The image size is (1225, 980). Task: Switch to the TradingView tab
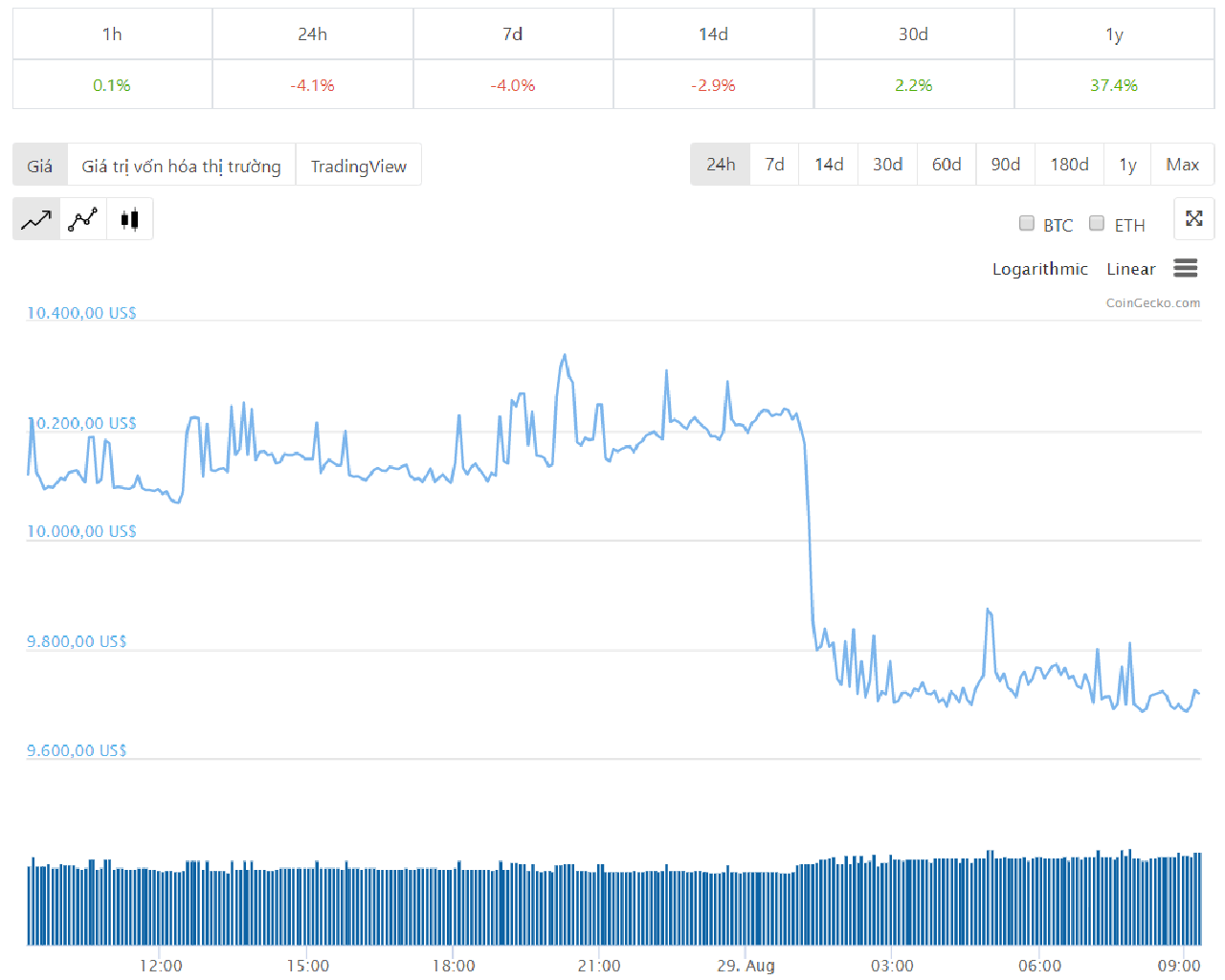(359, 165)
